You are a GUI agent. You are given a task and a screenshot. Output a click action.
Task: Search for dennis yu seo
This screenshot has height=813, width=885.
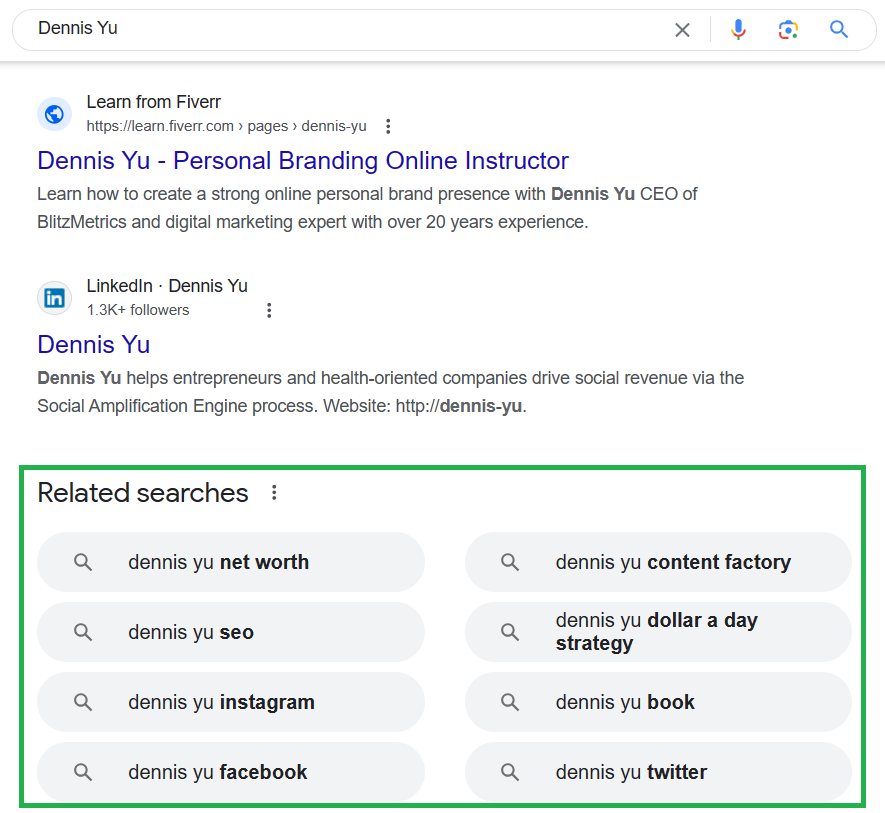point(231,632)
